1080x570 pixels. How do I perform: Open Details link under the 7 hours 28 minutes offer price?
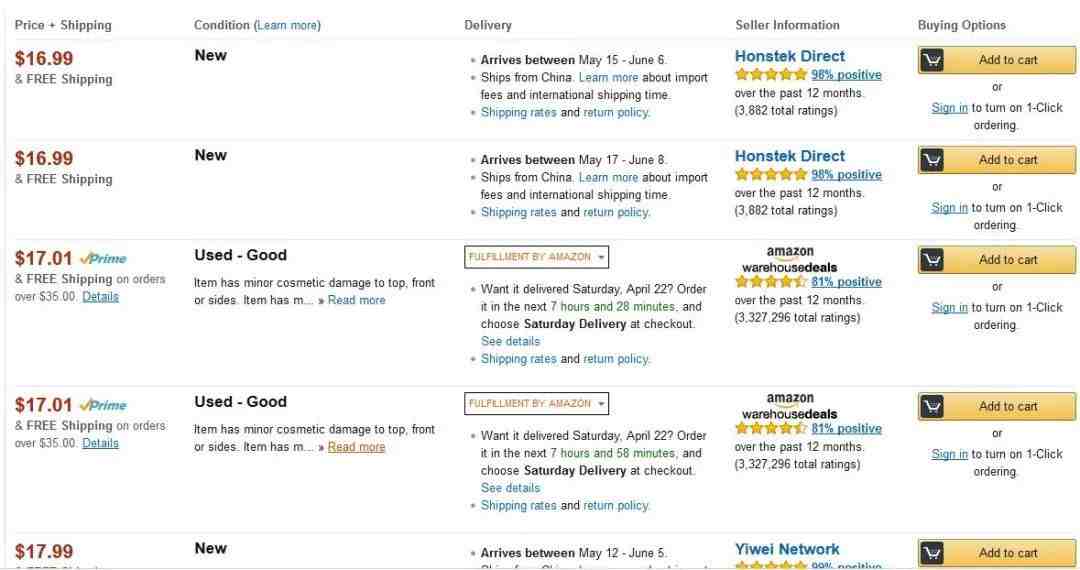100,297
